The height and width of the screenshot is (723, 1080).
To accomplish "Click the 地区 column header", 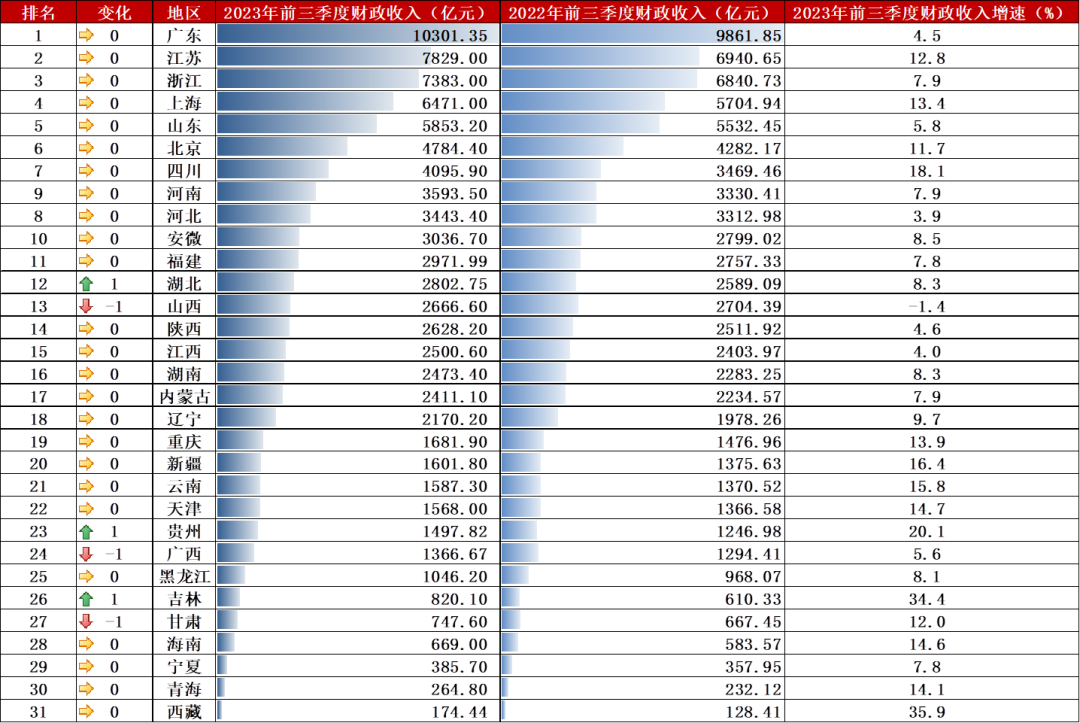I will tap(184, 12).
